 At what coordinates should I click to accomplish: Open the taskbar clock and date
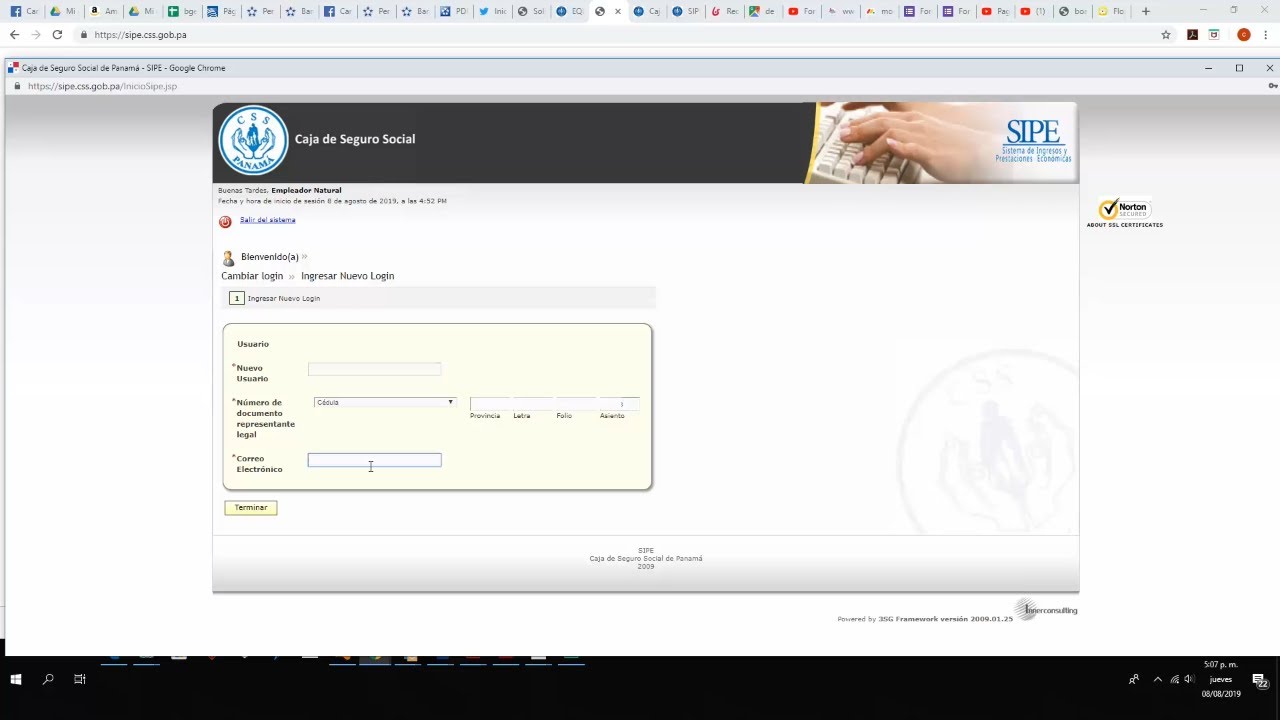click(1221, 679)
